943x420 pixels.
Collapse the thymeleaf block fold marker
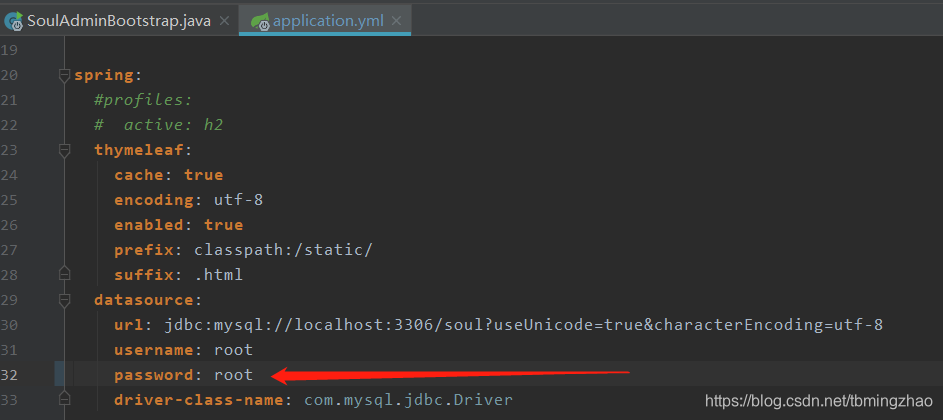click(64, 150)
